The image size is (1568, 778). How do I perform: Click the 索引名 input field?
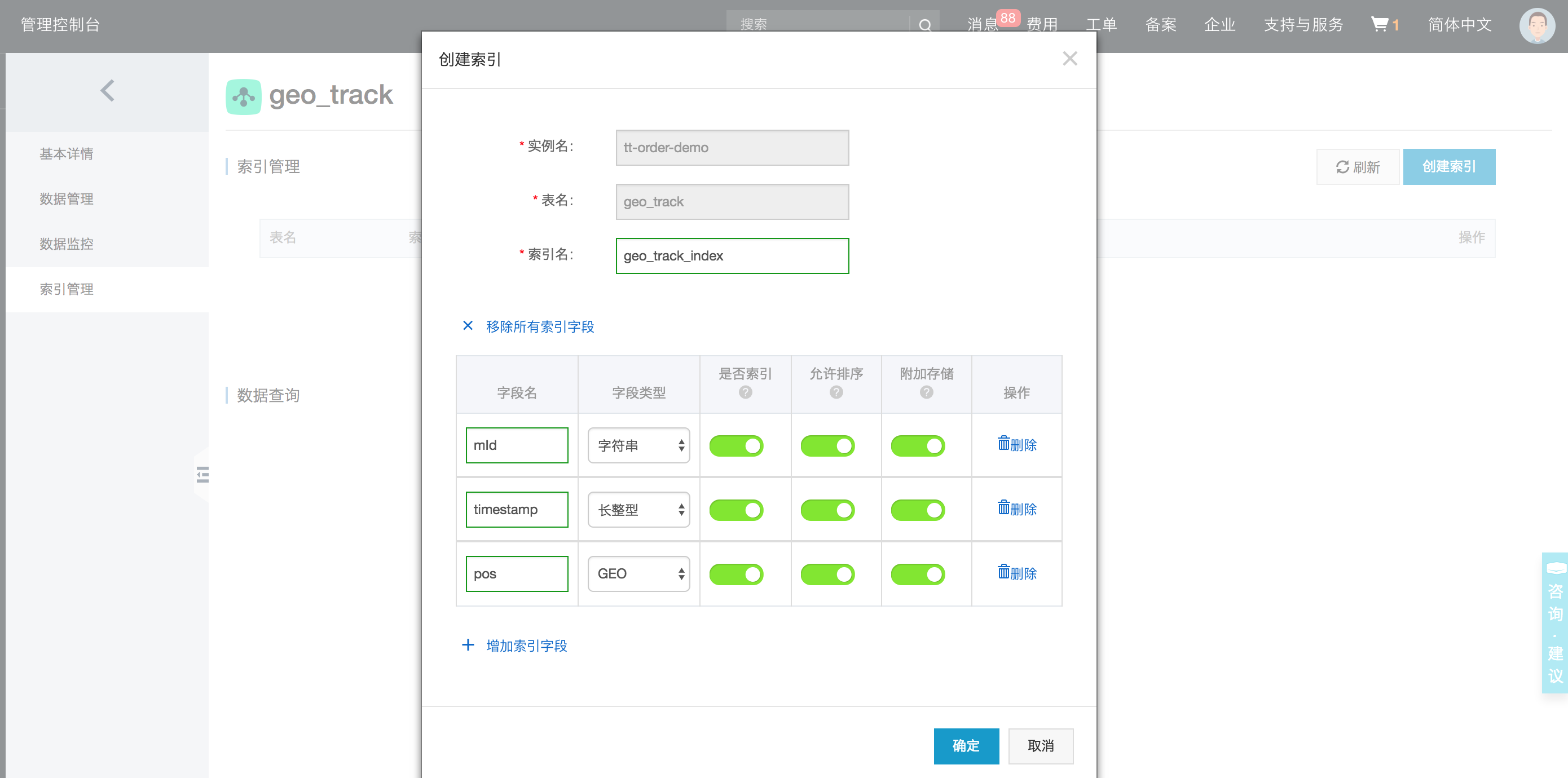click(732, 256)
